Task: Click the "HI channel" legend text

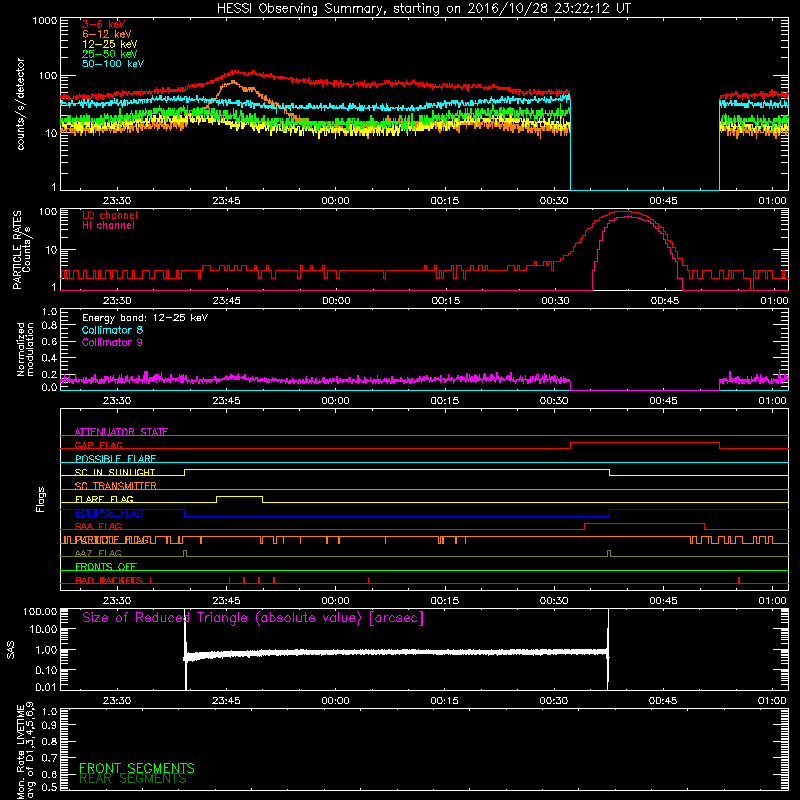Action: coord(109,226)
